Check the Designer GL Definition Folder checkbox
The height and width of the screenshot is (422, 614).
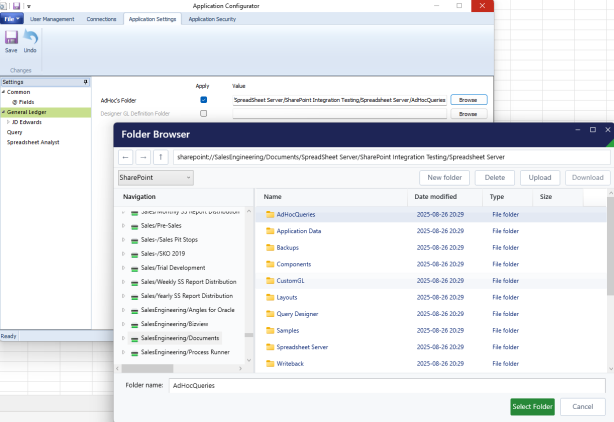coord(203,114)
